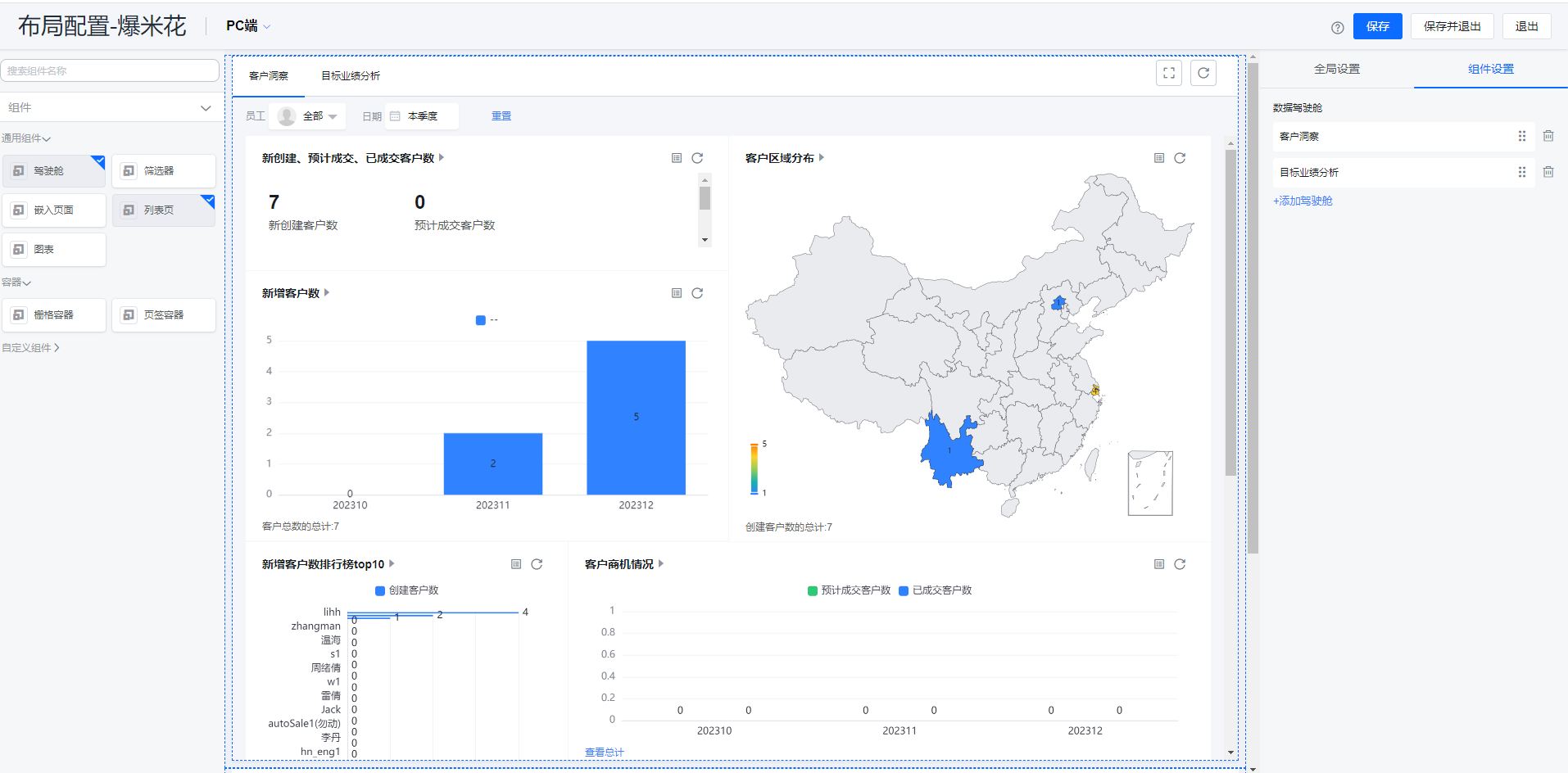Select the 图表 component
Screen dimensions: 1568x773
(x=54, y=250)
